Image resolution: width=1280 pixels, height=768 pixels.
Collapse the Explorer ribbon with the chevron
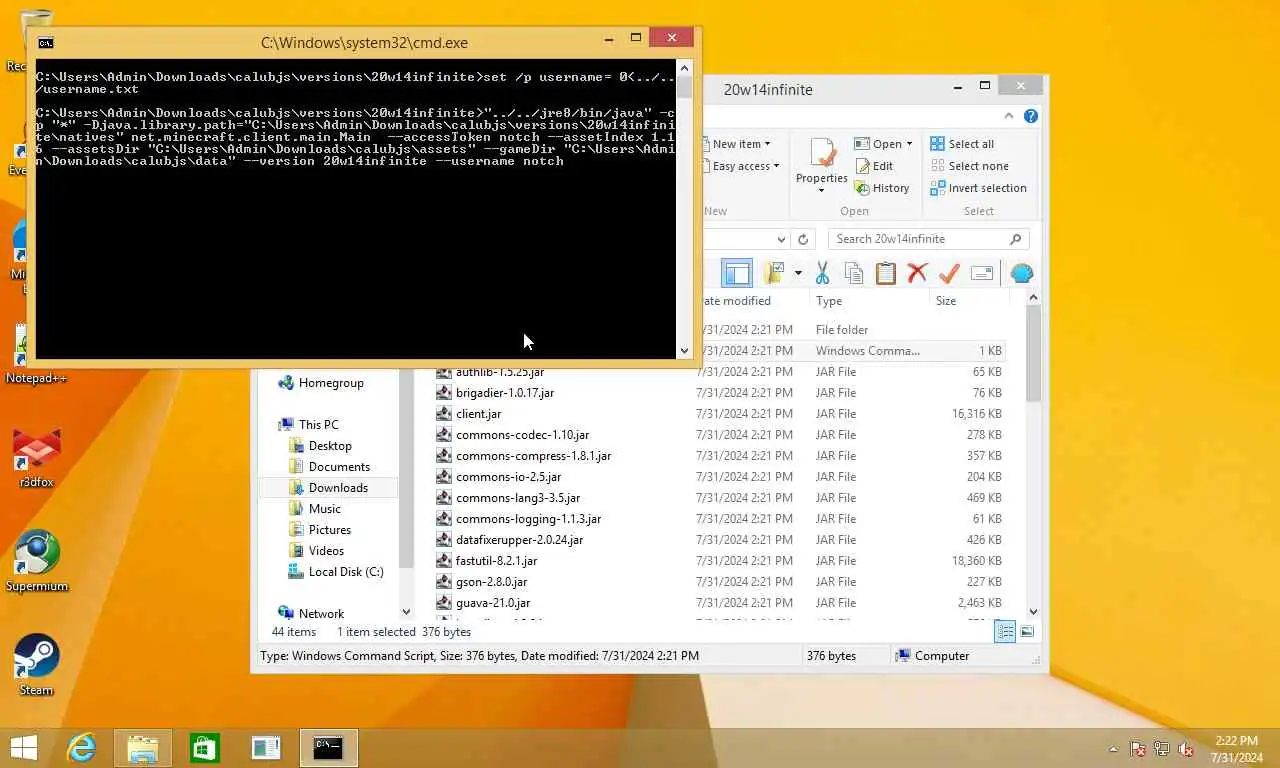tap(1009, 116)
